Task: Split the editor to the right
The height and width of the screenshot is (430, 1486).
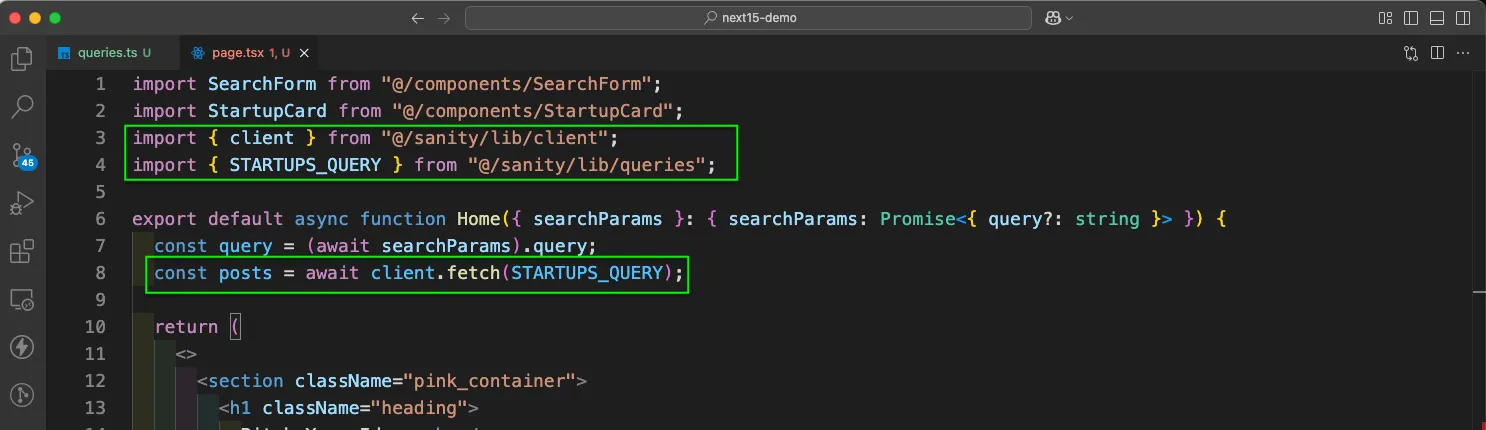Action: [1437, 53]
